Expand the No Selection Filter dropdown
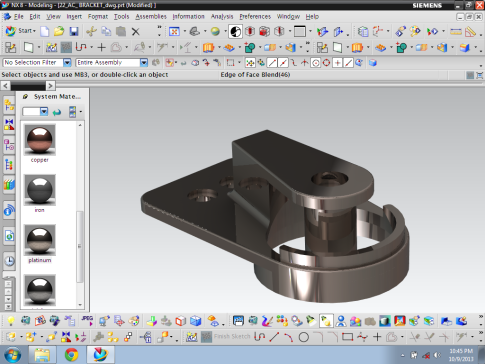 tap(67, 63)
